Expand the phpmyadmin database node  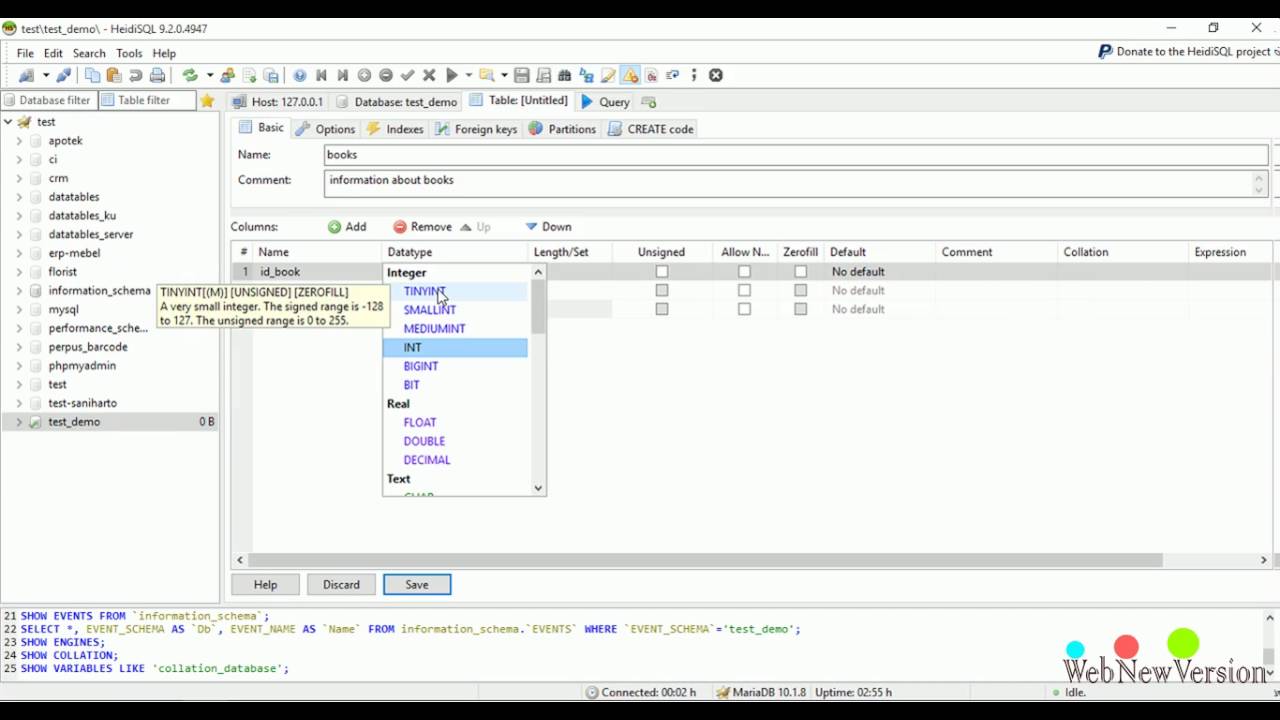19,366
